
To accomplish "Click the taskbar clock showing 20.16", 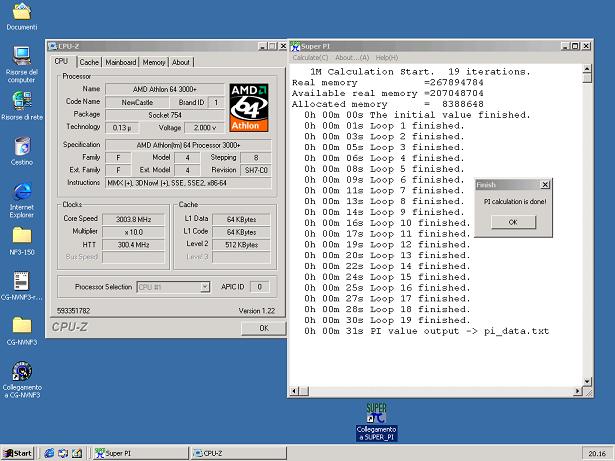I will 597,454.
